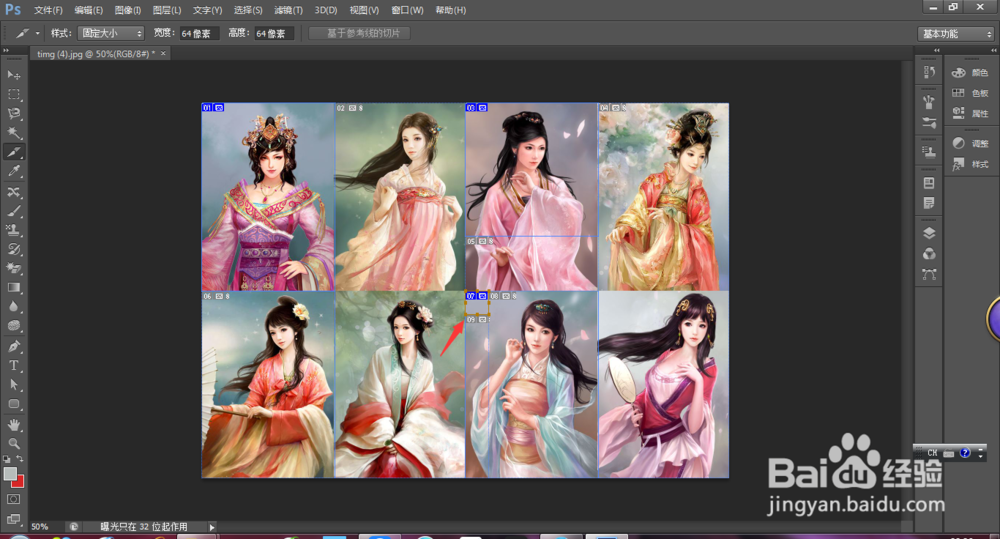1000x539 pixels.
Task: Select the History Brush tool
Action: pos(13,249)
